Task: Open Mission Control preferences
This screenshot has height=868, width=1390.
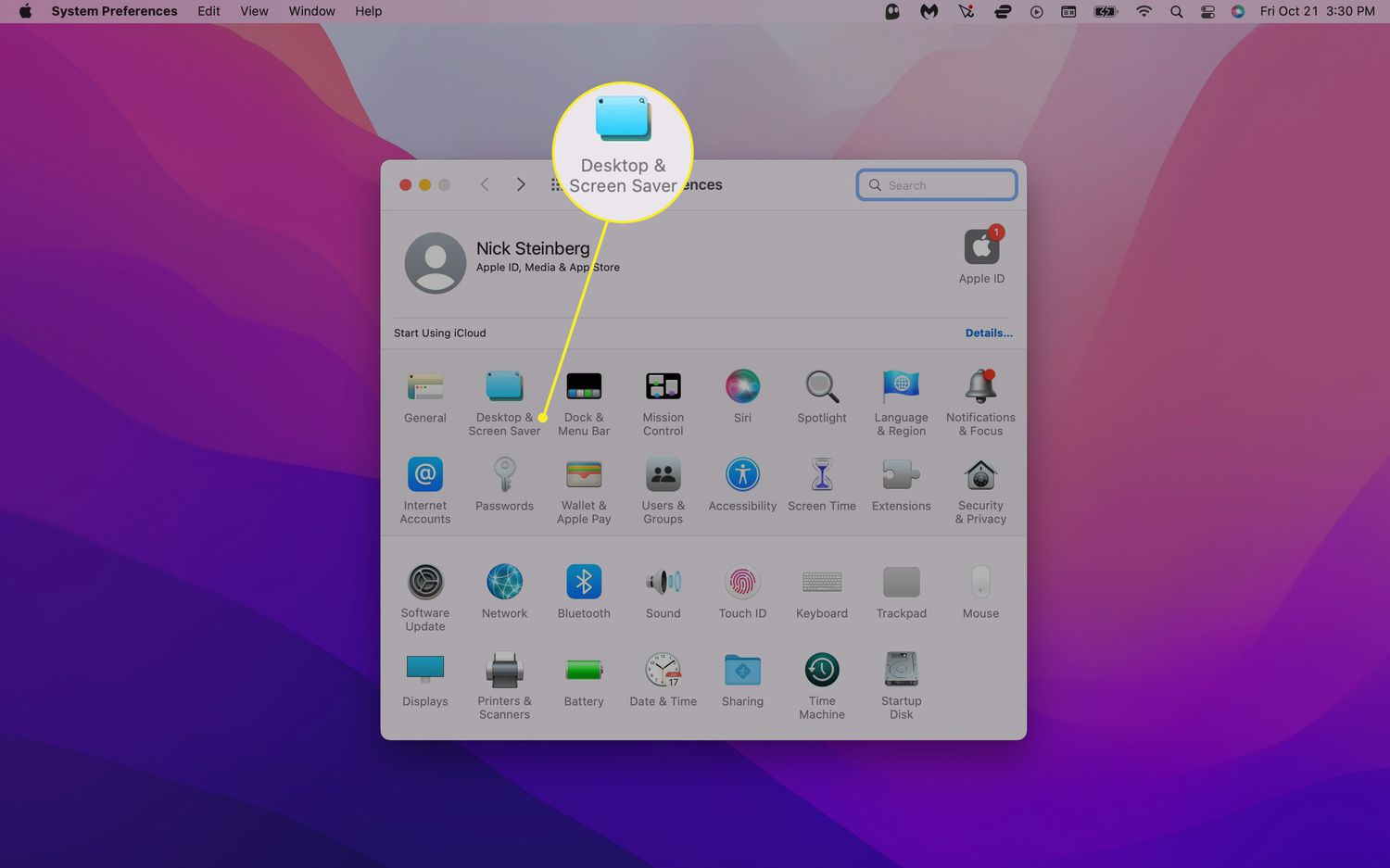Action: point(663,402)
